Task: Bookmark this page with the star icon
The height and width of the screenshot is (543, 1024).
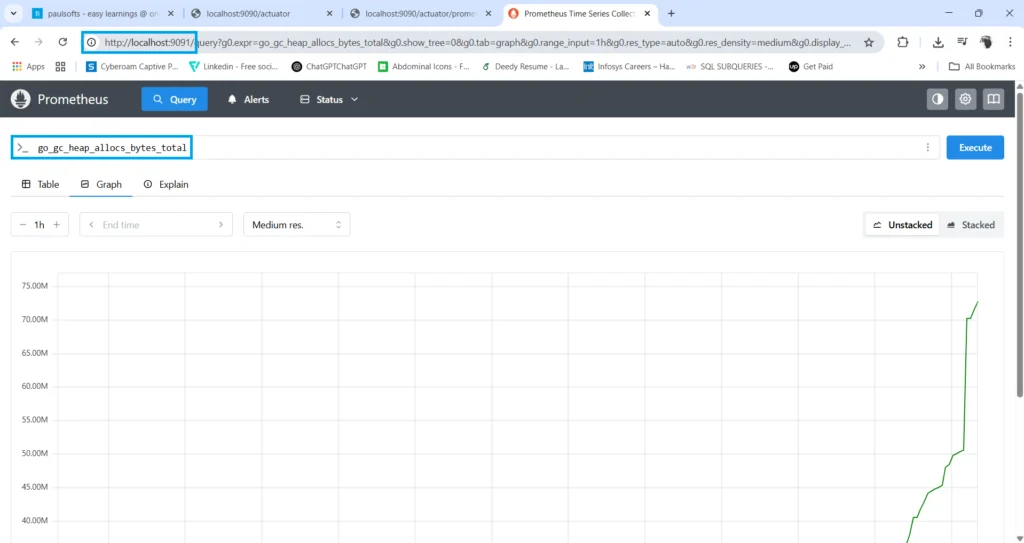Action: [x=869, y=42]
